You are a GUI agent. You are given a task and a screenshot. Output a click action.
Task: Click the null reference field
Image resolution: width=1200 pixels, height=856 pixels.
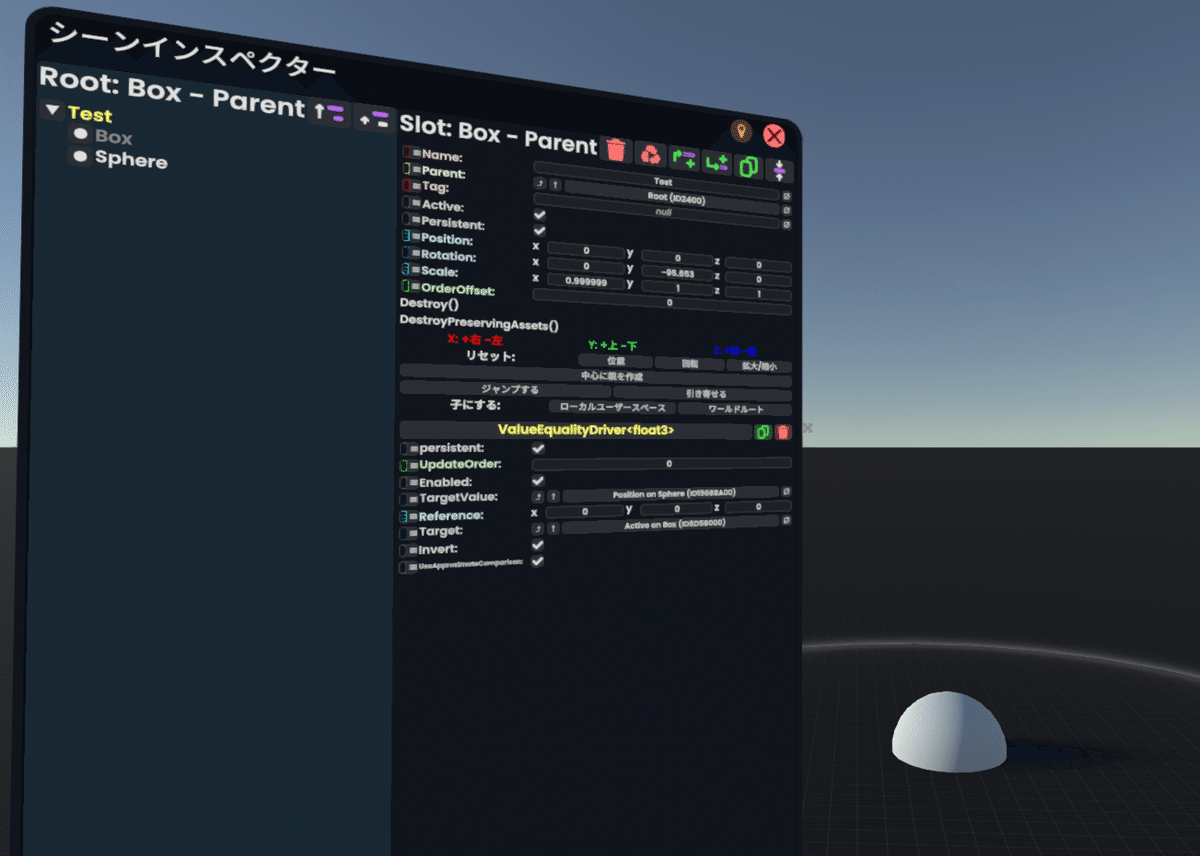[x=656, y=212]
